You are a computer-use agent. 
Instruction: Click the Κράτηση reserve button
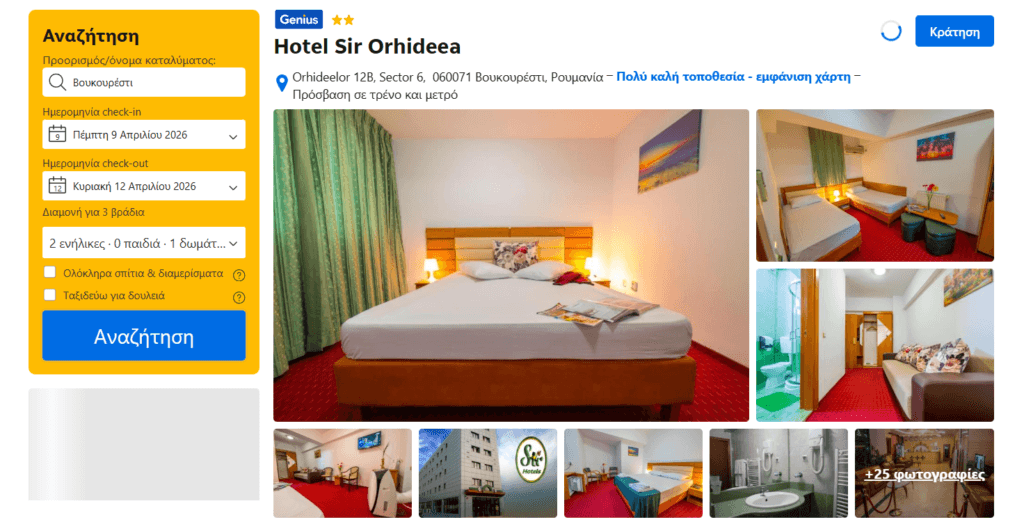pos(954,31)
